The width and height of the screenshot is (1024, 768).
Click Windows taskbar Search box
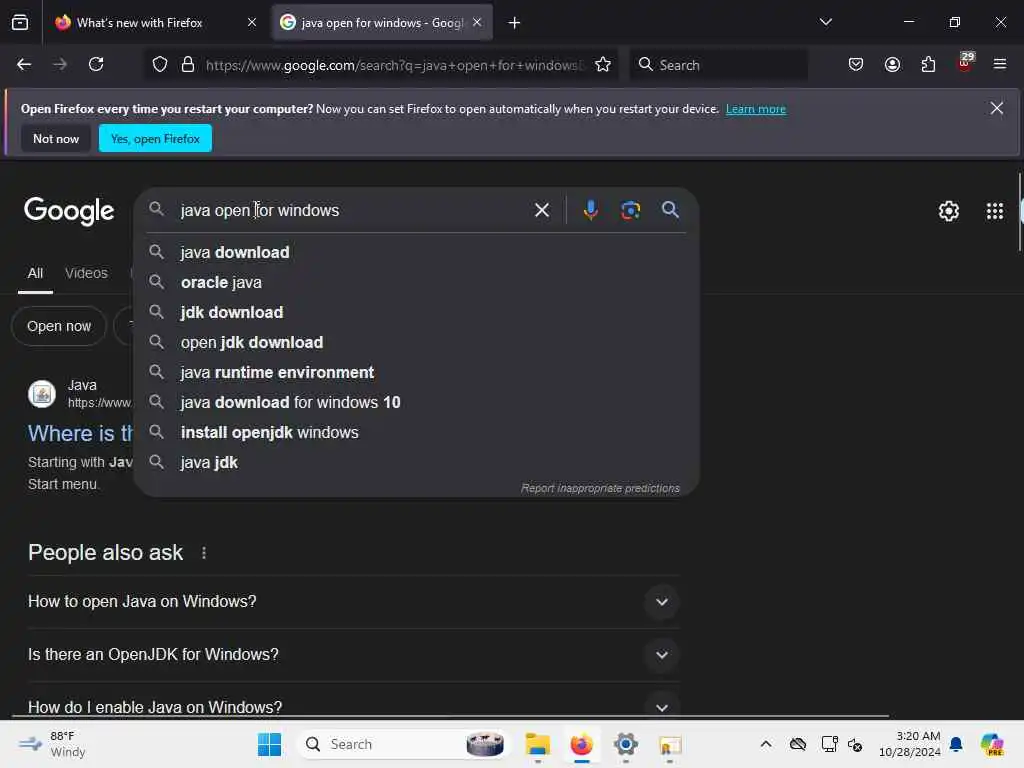(x=403, y=744)
